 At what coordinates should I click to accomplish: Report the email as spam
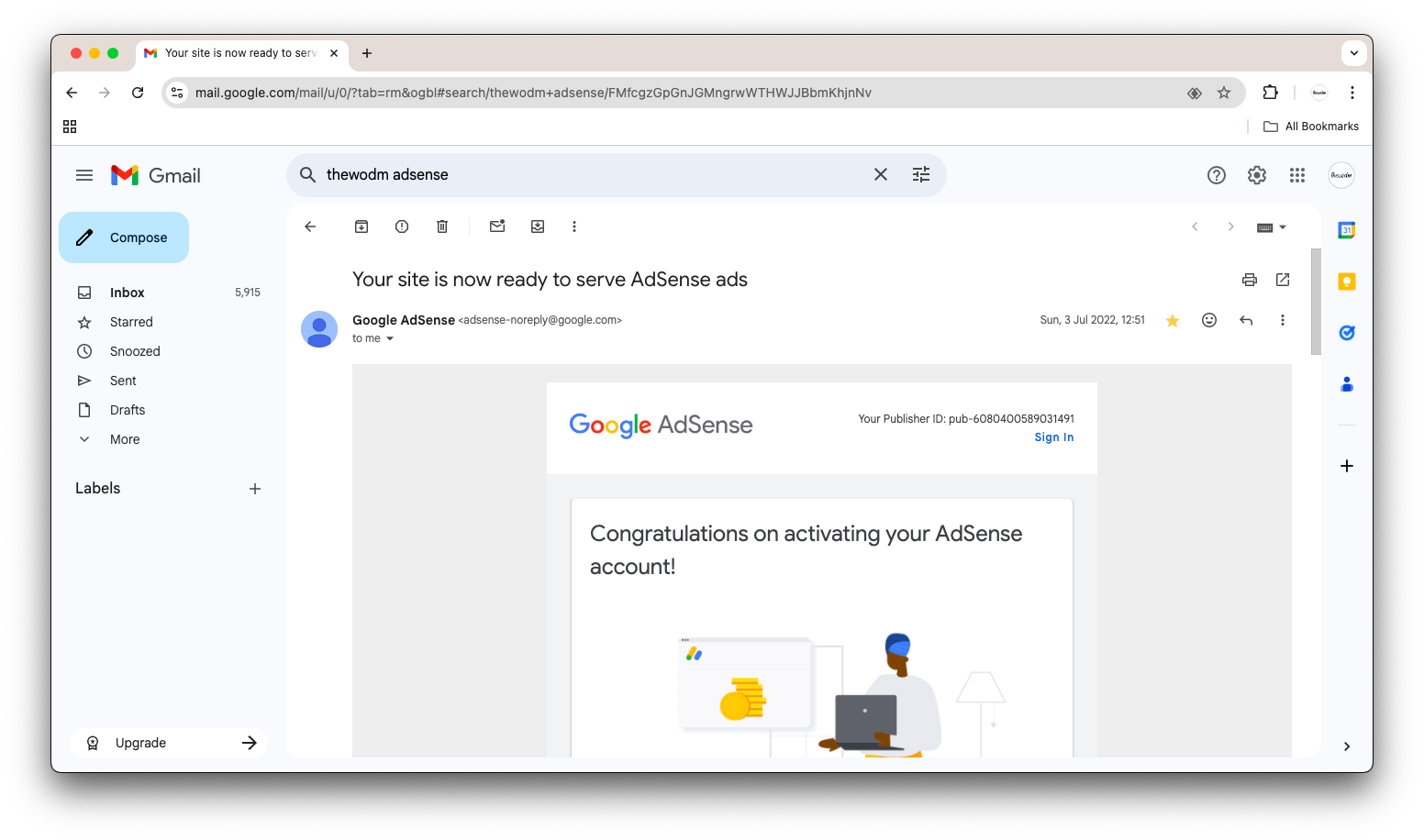tap(402, 227)
